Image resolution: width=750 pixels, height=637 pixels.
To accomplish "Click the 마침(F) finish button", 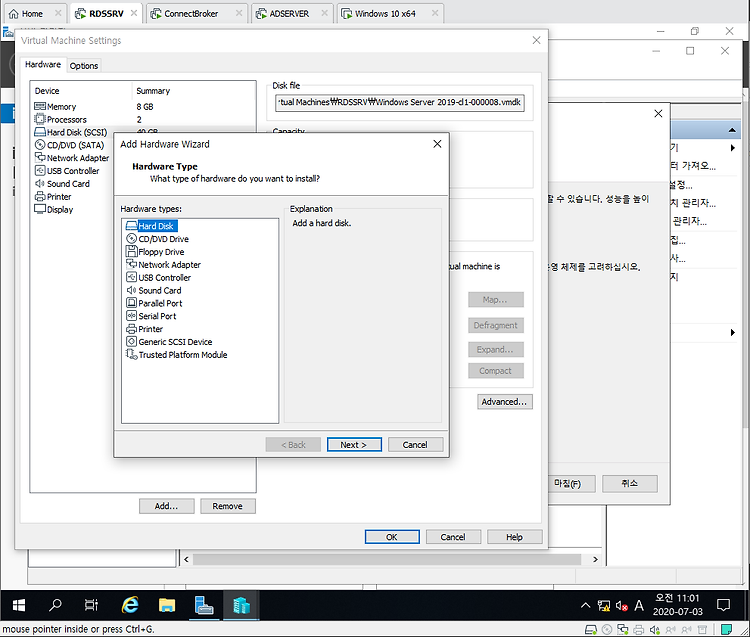I will coord(568,483).
